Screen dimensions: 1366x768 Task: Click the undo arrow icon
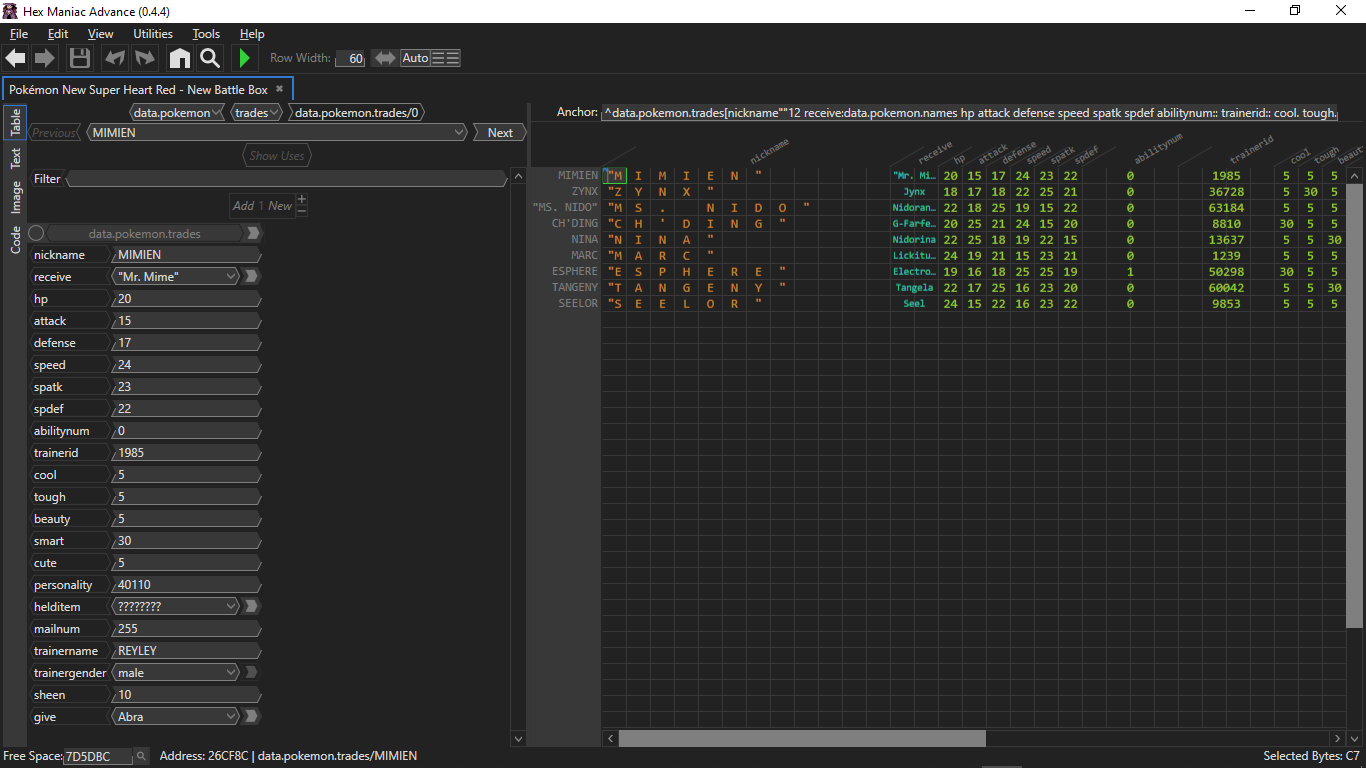115,58
